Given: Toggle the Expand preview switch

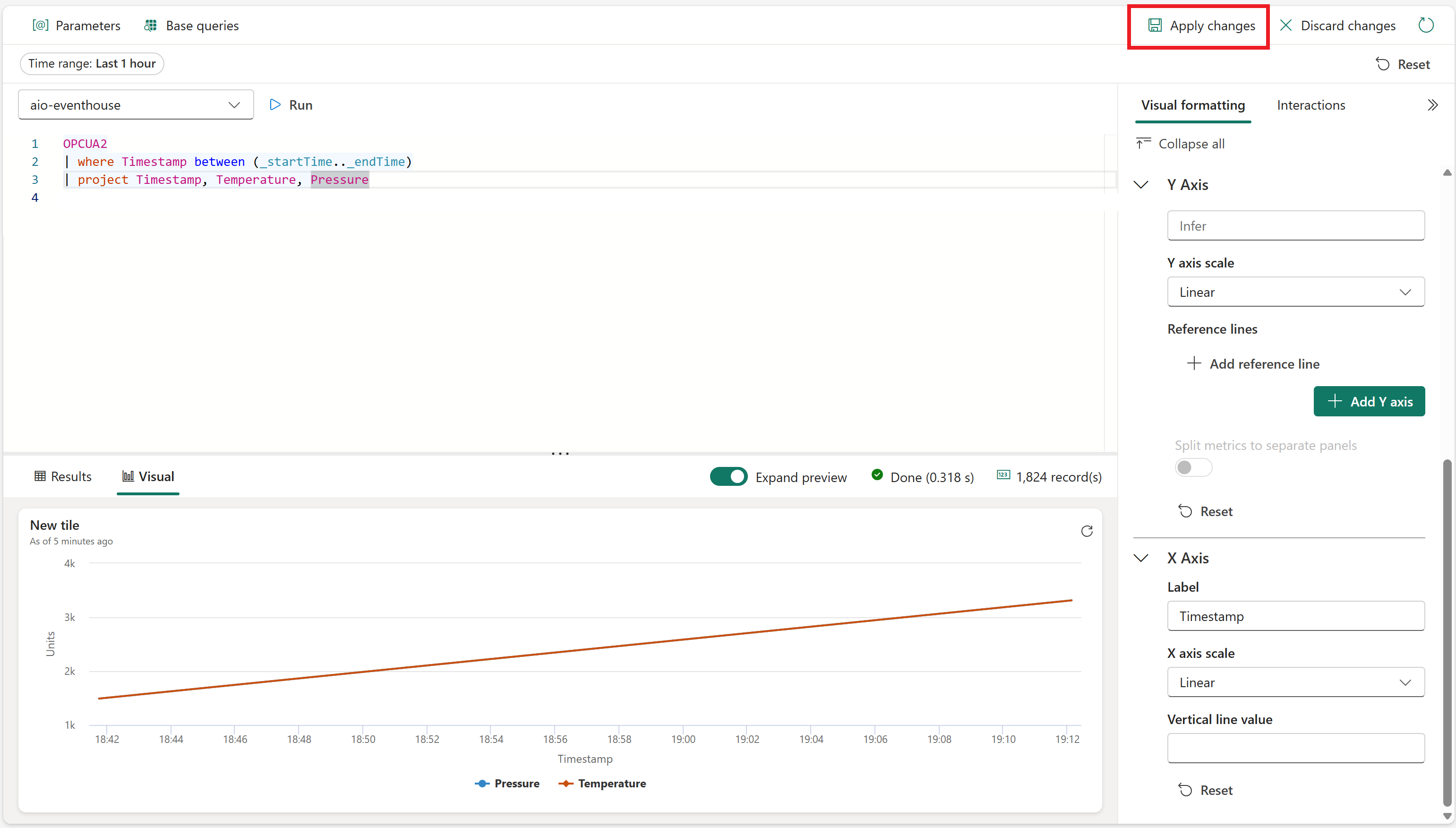Looking at the screenshot, I should coord(727,476).
